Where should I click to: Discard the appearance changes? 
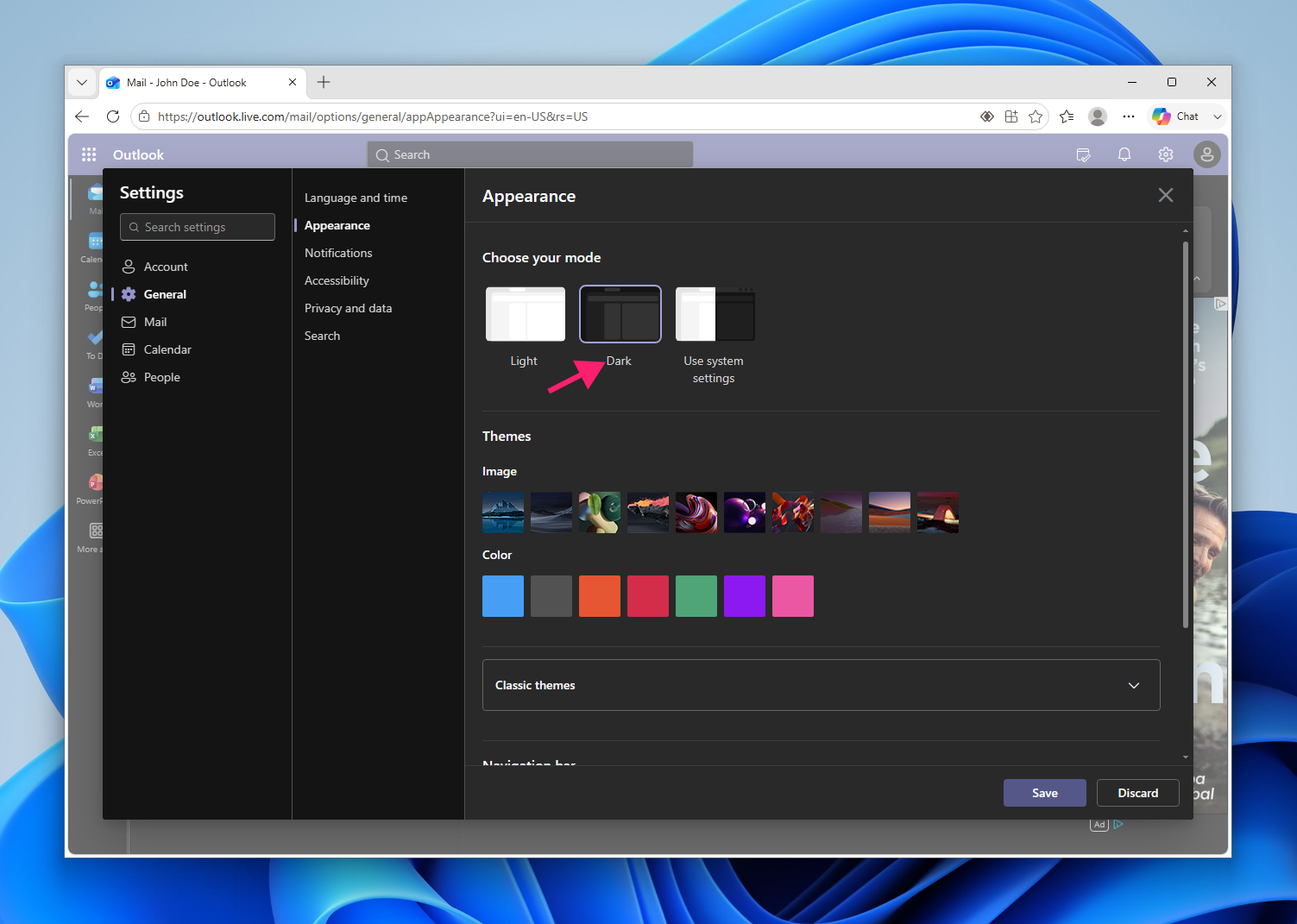pyautogui.click(x=1137, y=793)
